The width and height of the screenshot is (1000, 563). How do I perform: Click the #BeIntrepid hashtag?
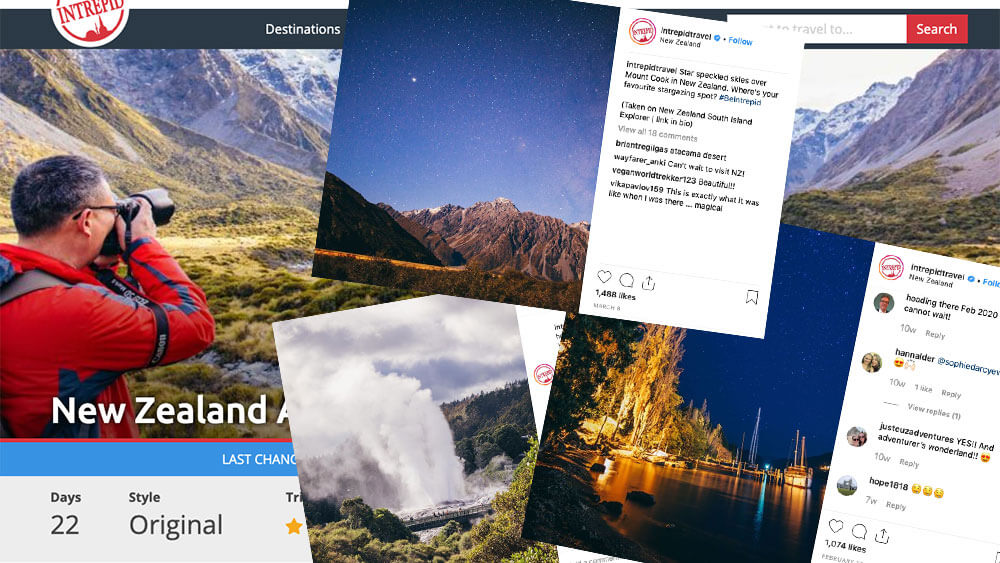(x=740, y=100)
